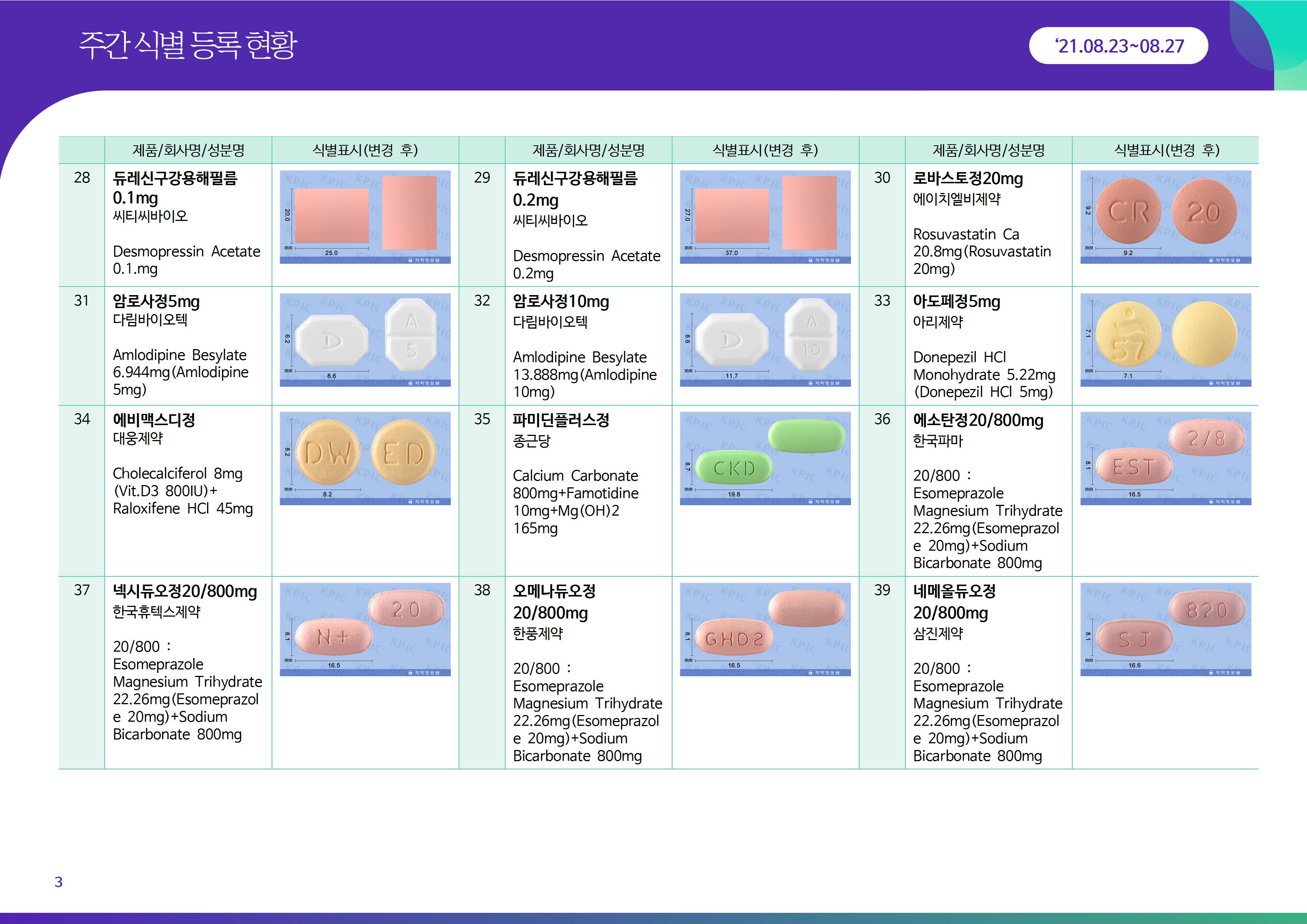Click product name 파미딘플러스정
The height and width of the screenshot is (924, 1307).
click(x=561, y=420)
